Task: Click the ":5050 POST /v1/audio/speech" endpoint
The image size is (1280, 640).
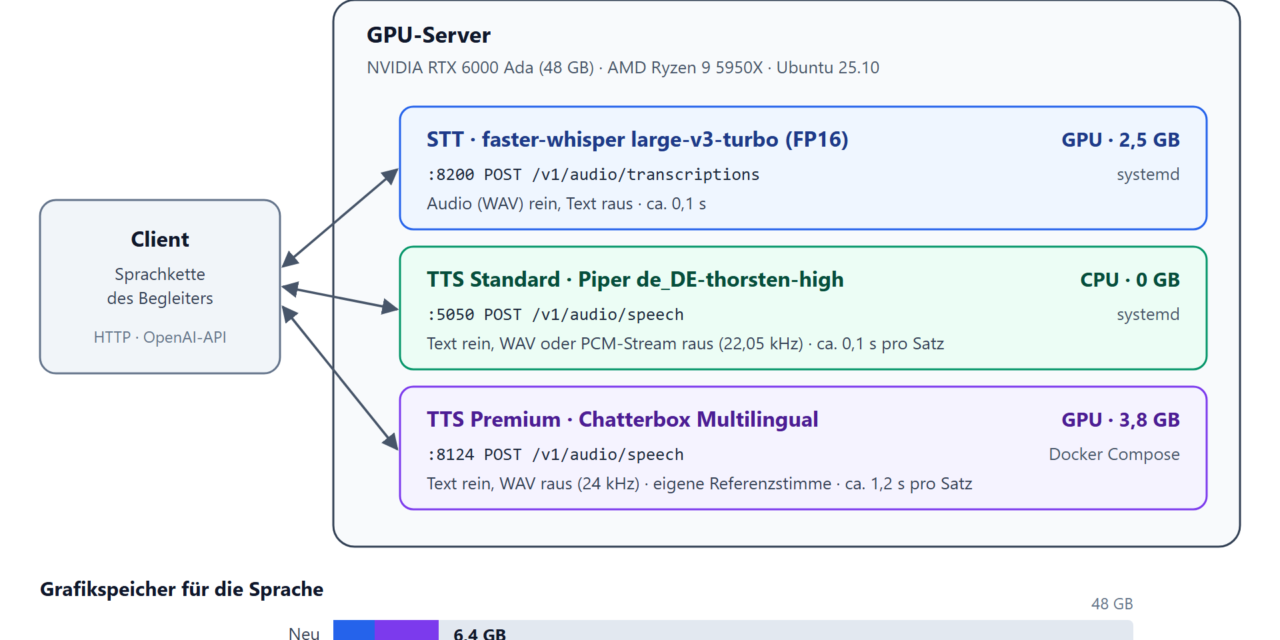Action: tap(555, 314)
